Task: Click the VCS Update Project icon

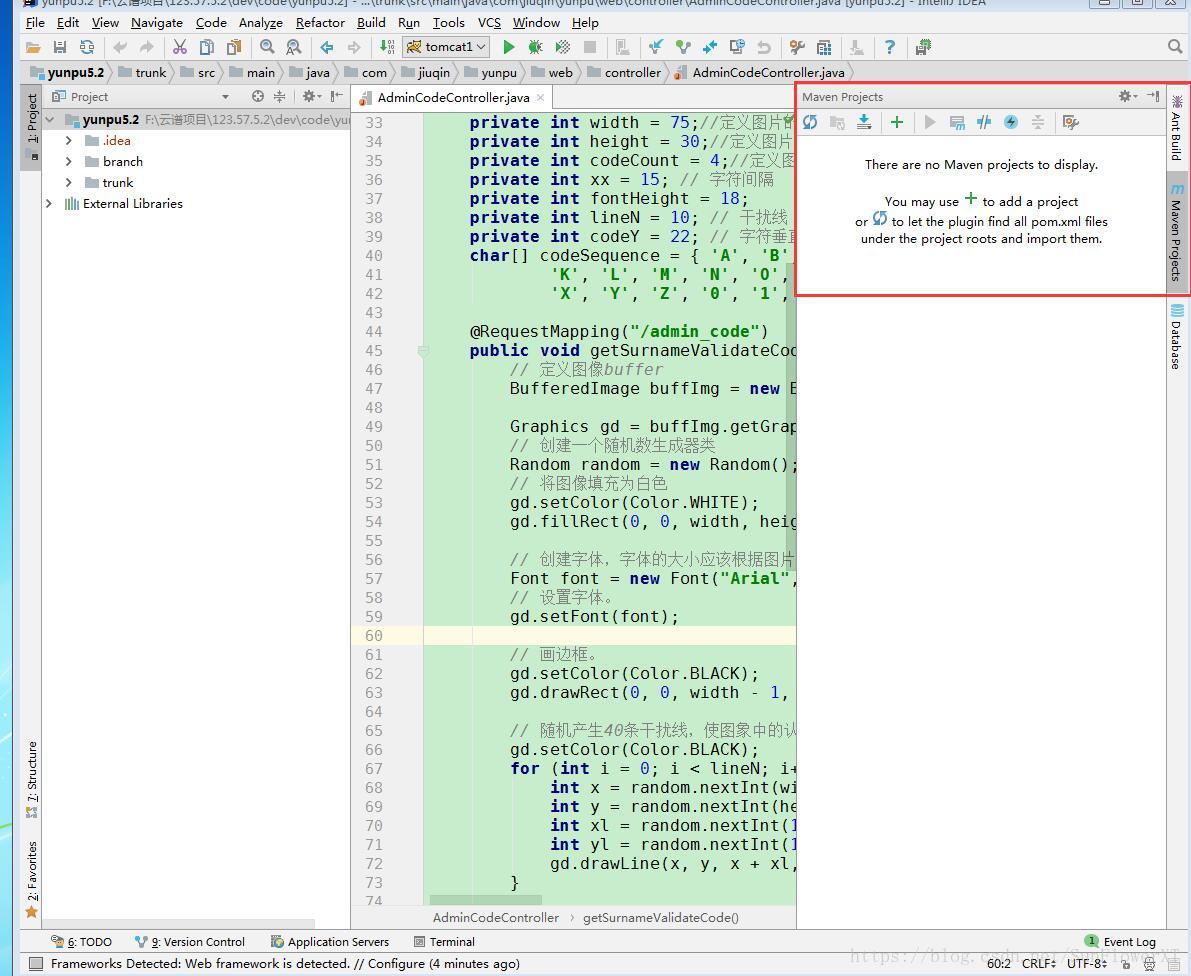Action: pos(656,47)
